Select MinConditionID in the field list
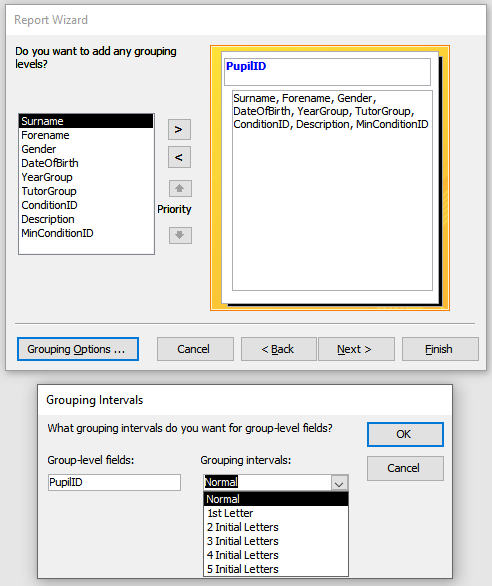This screenshot has height=586, width=492. click(x=86, y=233)
